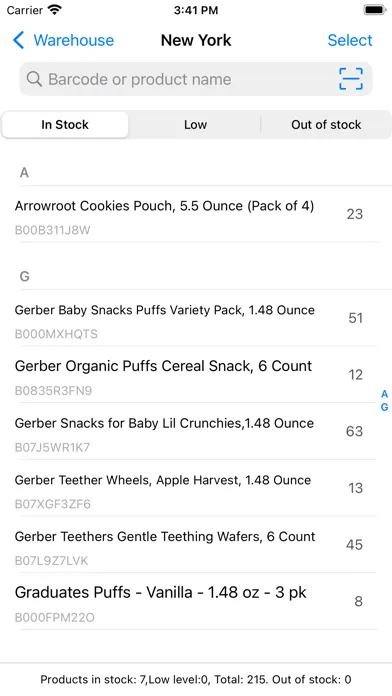Jump to section A in index
The image size is (392, 696).
tap(384, 394)
